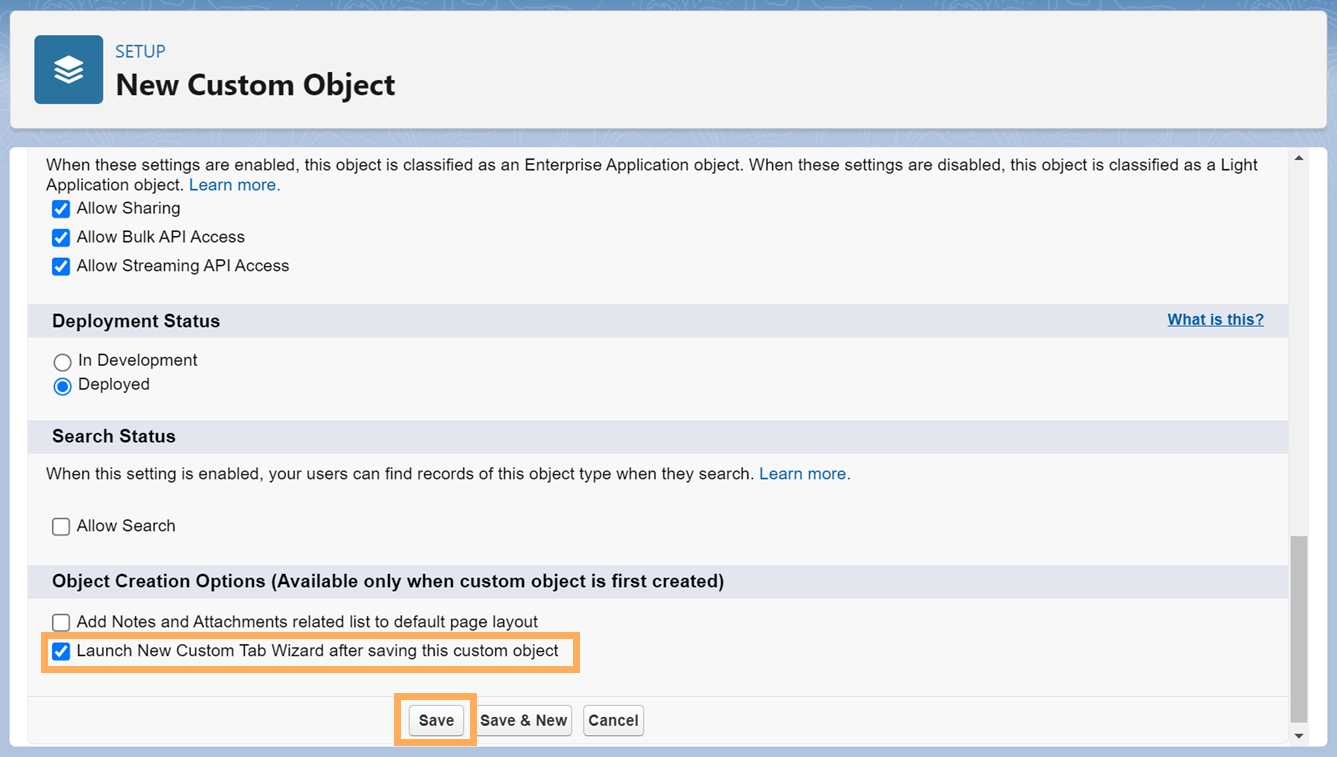Screen dimensions: 1337x757
Task: Select the In Development radio button
Action: point(62,362)
